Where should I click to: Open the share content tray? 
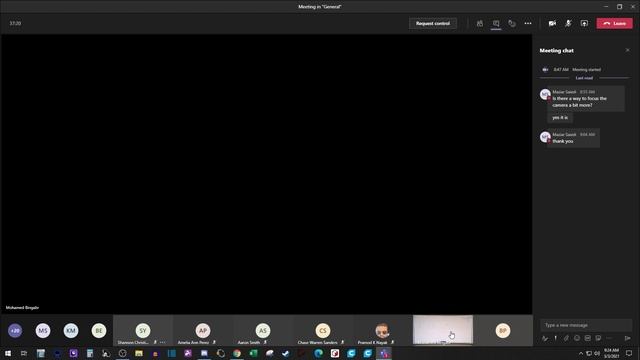click(x=584, y=23)
